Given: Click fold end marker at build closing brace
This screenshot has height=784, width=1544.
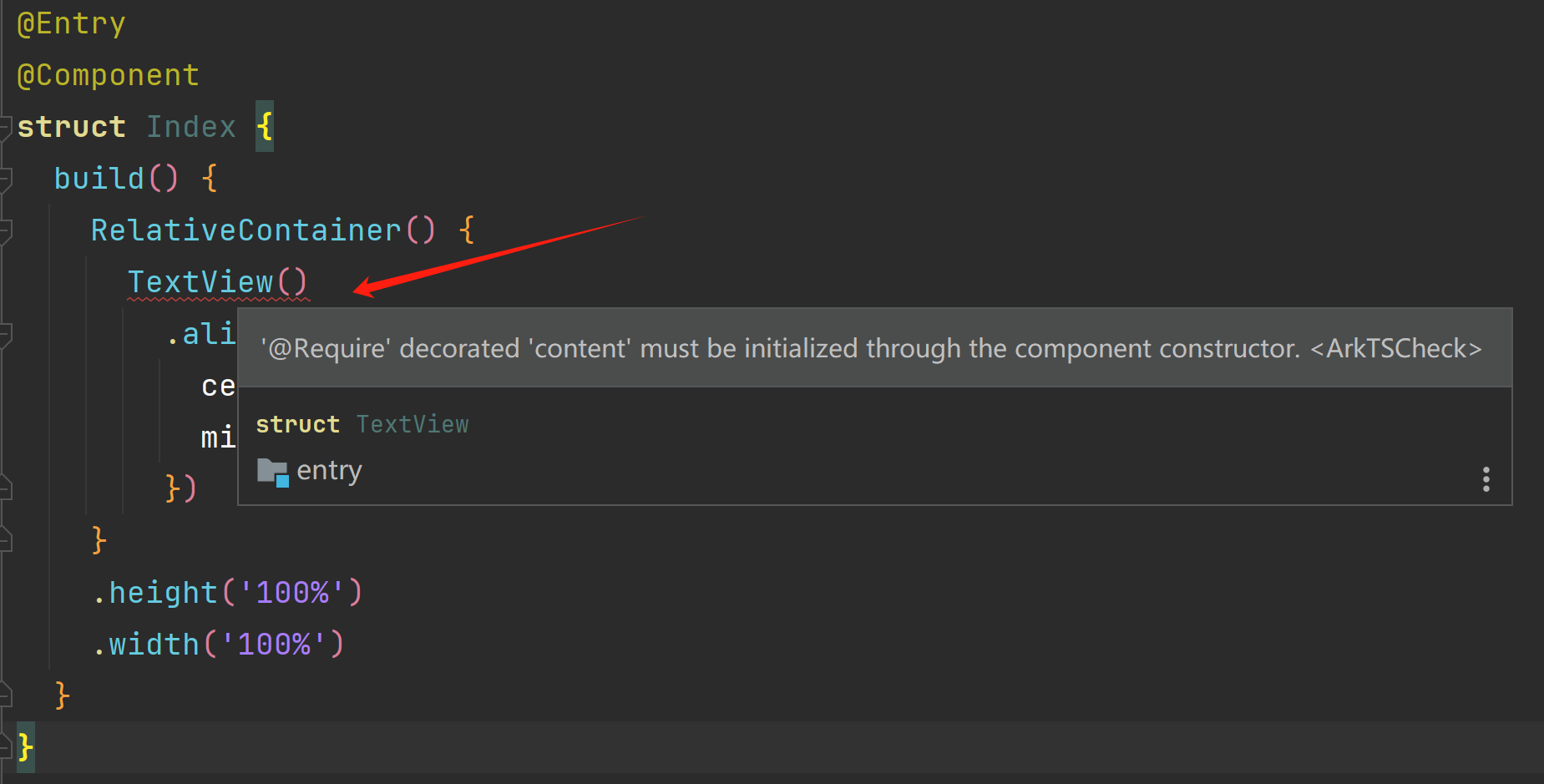Looking at the screenshot, I should click(x=6, y=695).
